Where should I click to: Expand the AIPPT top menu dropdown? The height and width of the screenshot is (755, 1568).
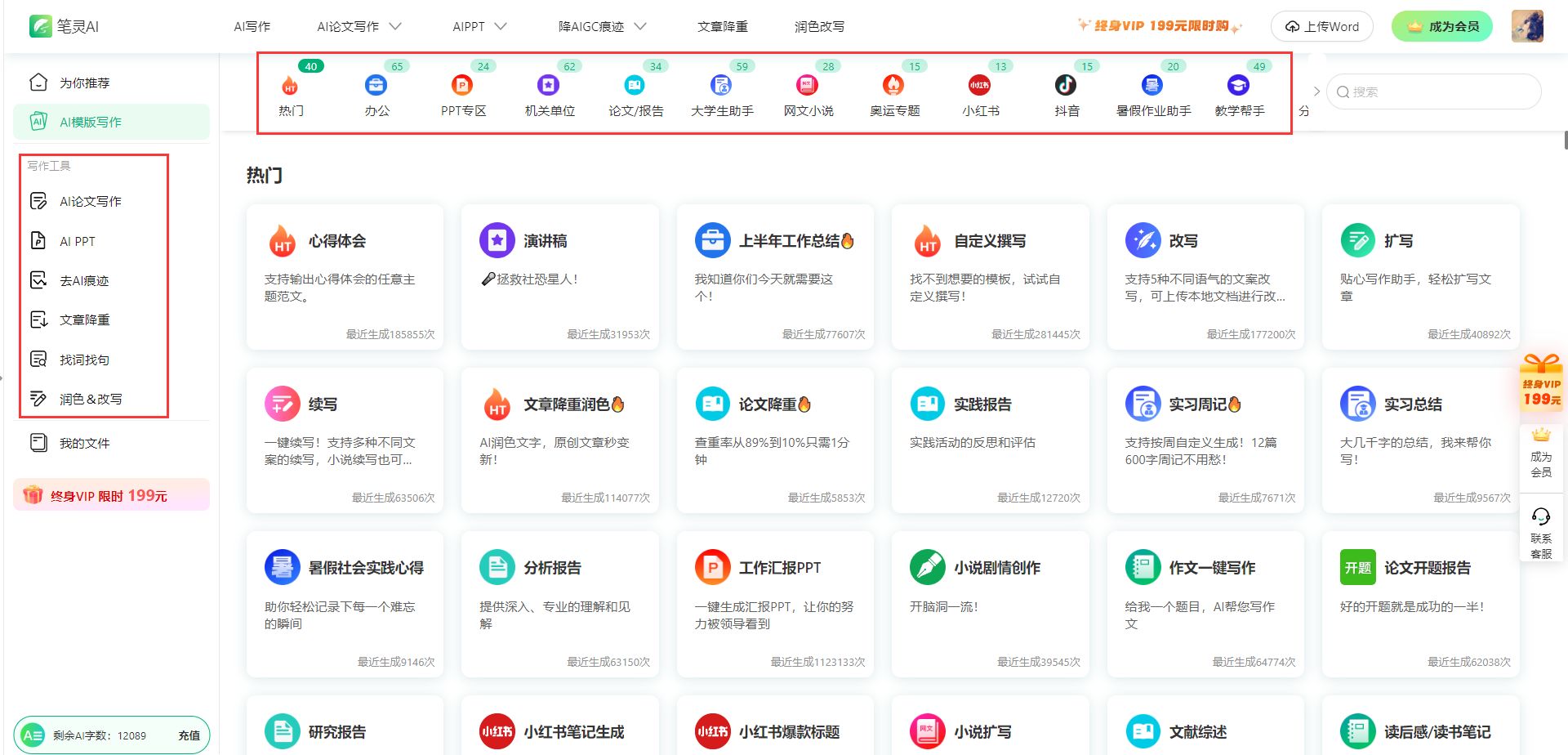point(501,26)
